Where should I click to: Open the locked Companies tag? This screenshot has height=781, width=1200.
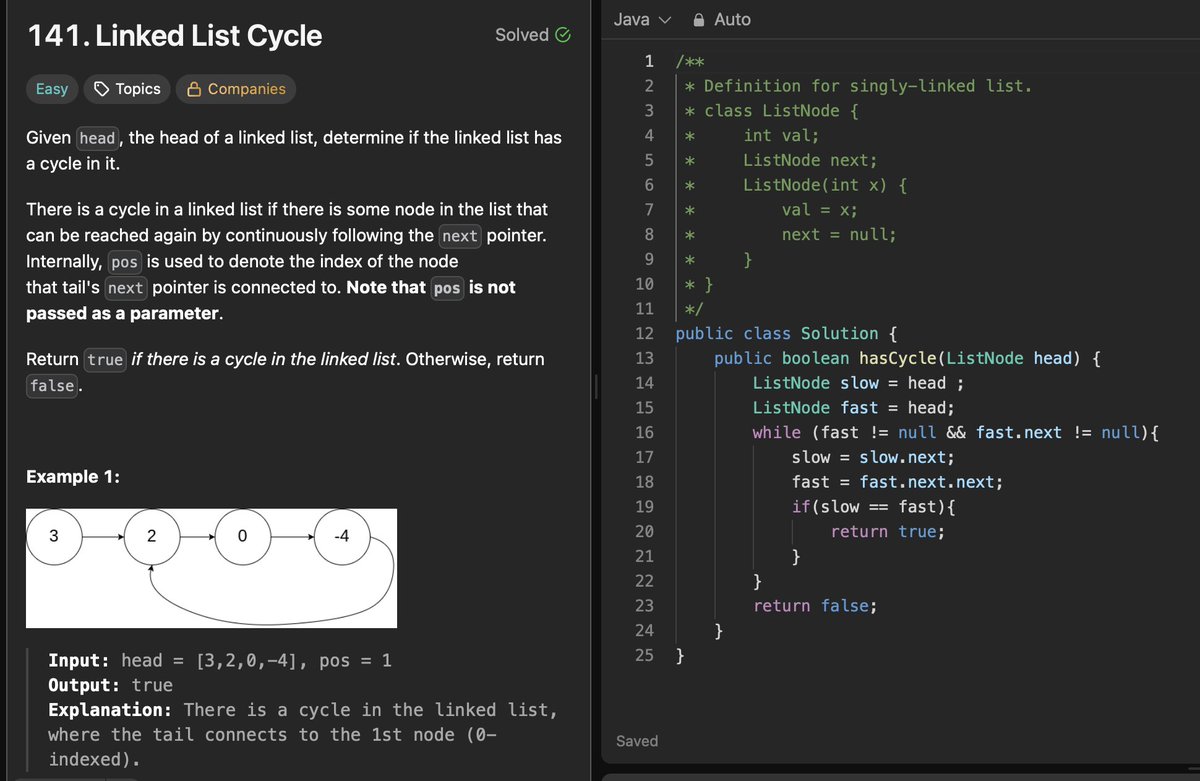tap(236, 89)
